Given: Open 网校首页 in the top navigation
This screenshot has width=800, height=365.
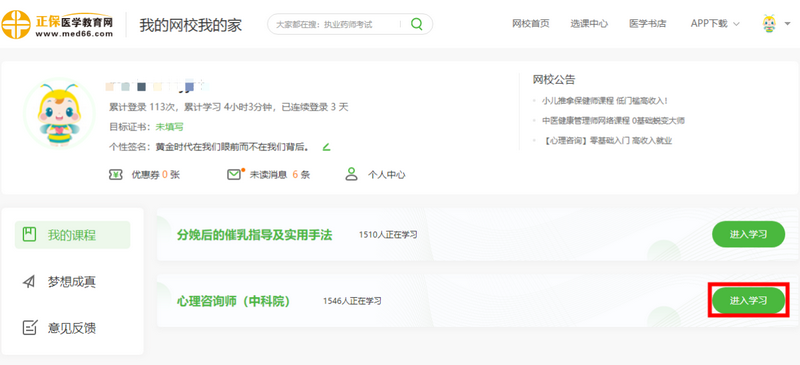Looking at the screenshot, I should click(x=531, y=23).
